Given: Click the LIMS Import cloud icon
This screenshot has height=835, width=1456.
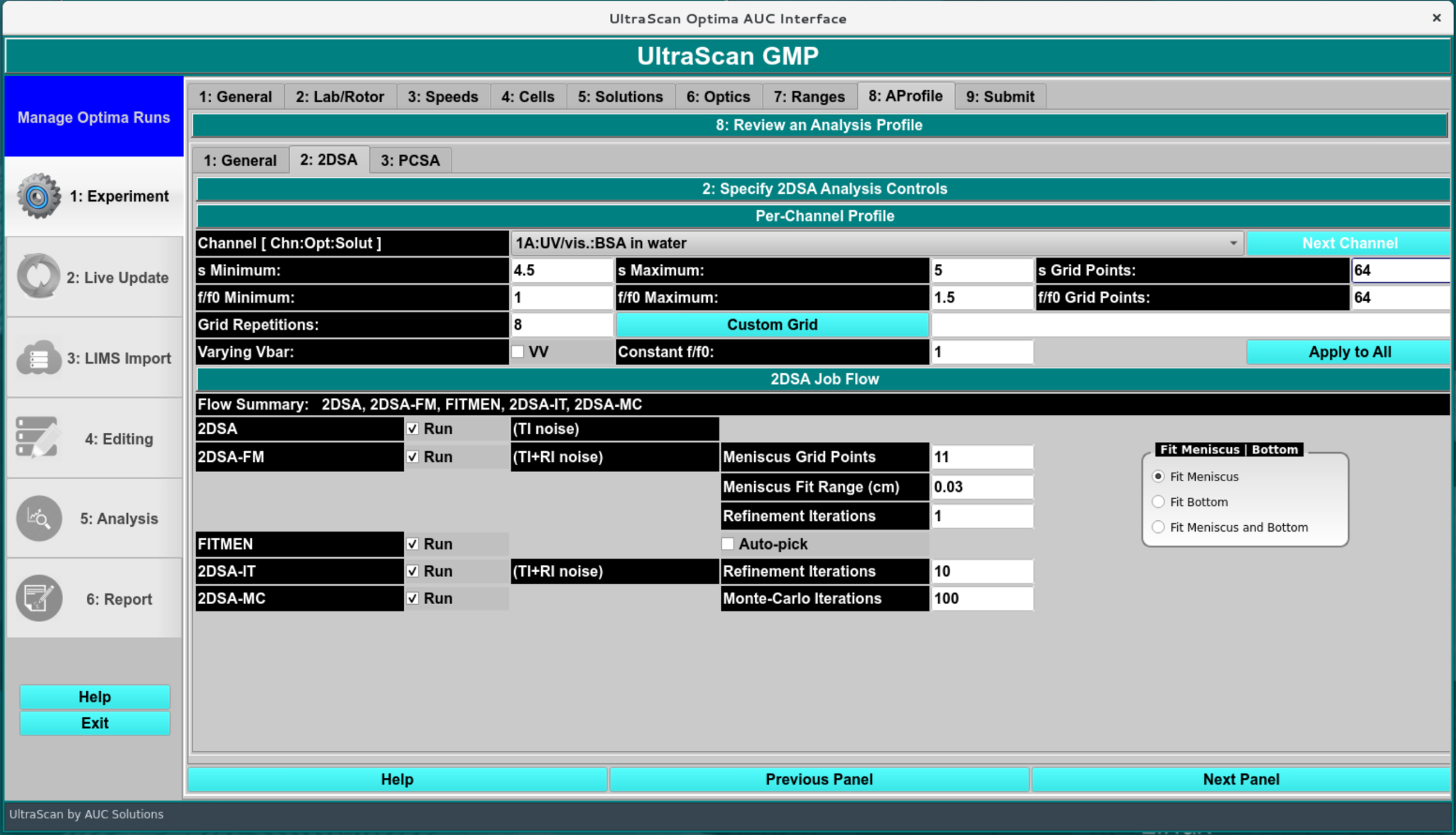Looking at the screenshot, I should (x=38, y=358).
